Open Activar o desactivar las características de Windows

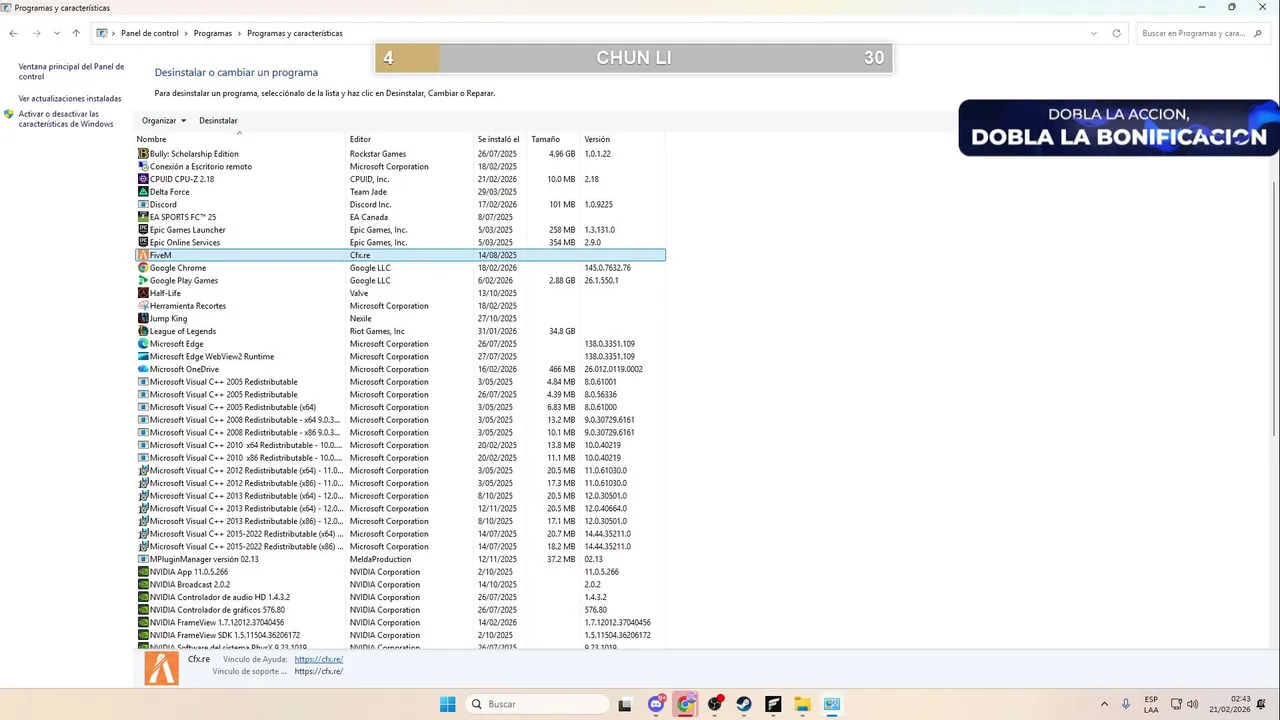66,119
